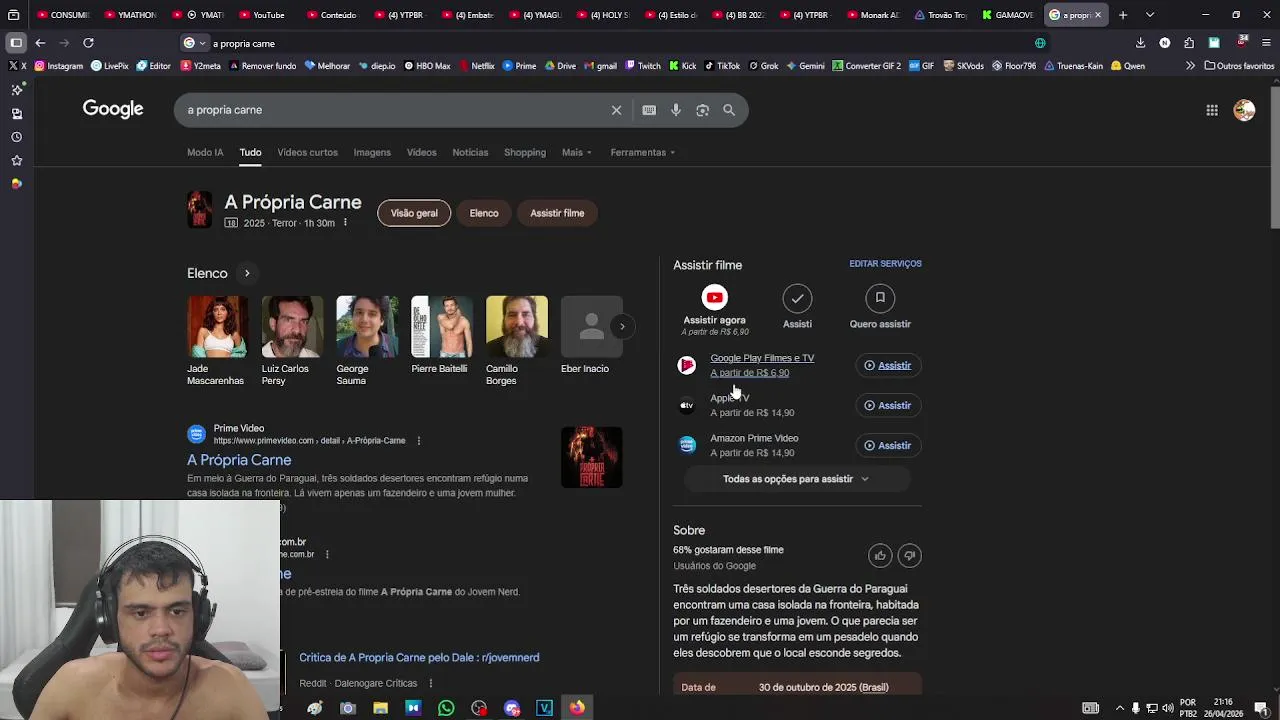Switch to Notícias tab
The height and width of the screenshot is (720, 1280).
470,153
